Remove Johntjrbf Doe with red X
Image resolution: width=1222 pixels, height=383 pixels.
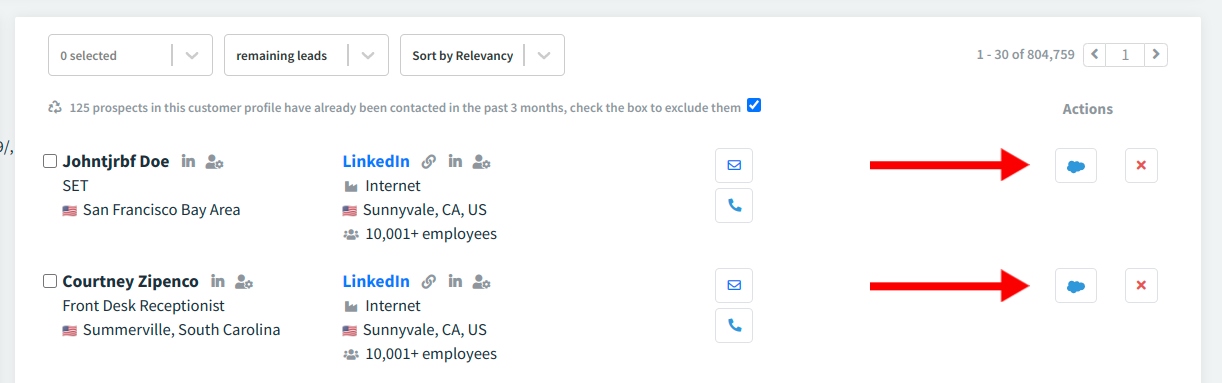click(x=1141, y=166)
